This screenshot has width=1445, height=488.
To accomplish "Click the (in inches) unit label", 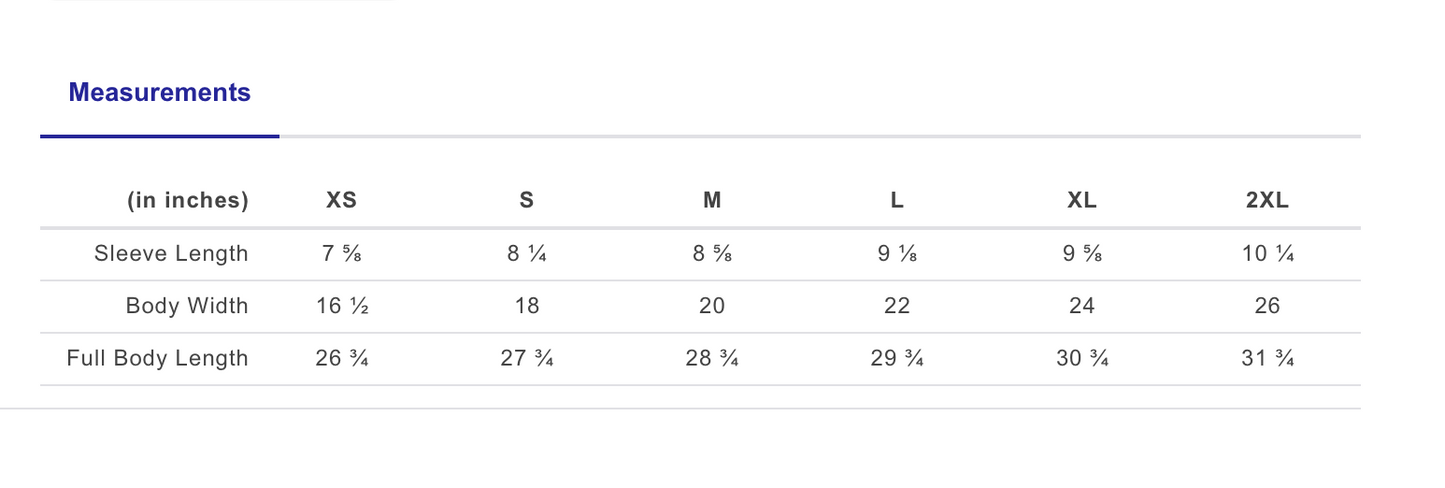I will (187, 201).
